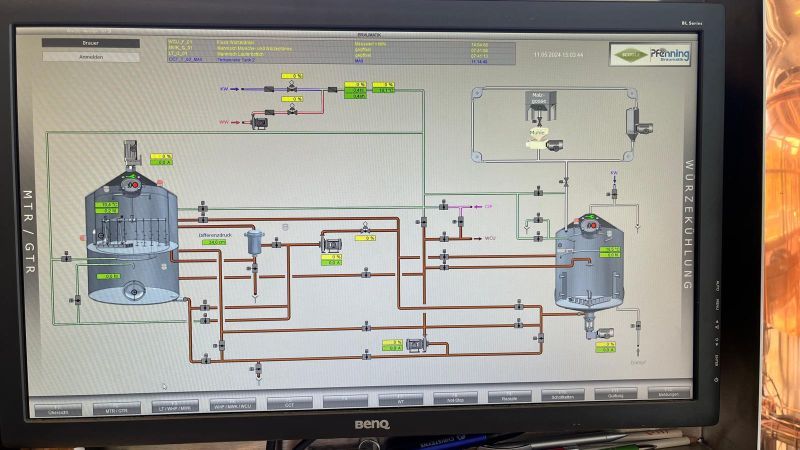
Task: Select the centre pump right of the filter
Action: pyautogui.click(x=331, y=245)
